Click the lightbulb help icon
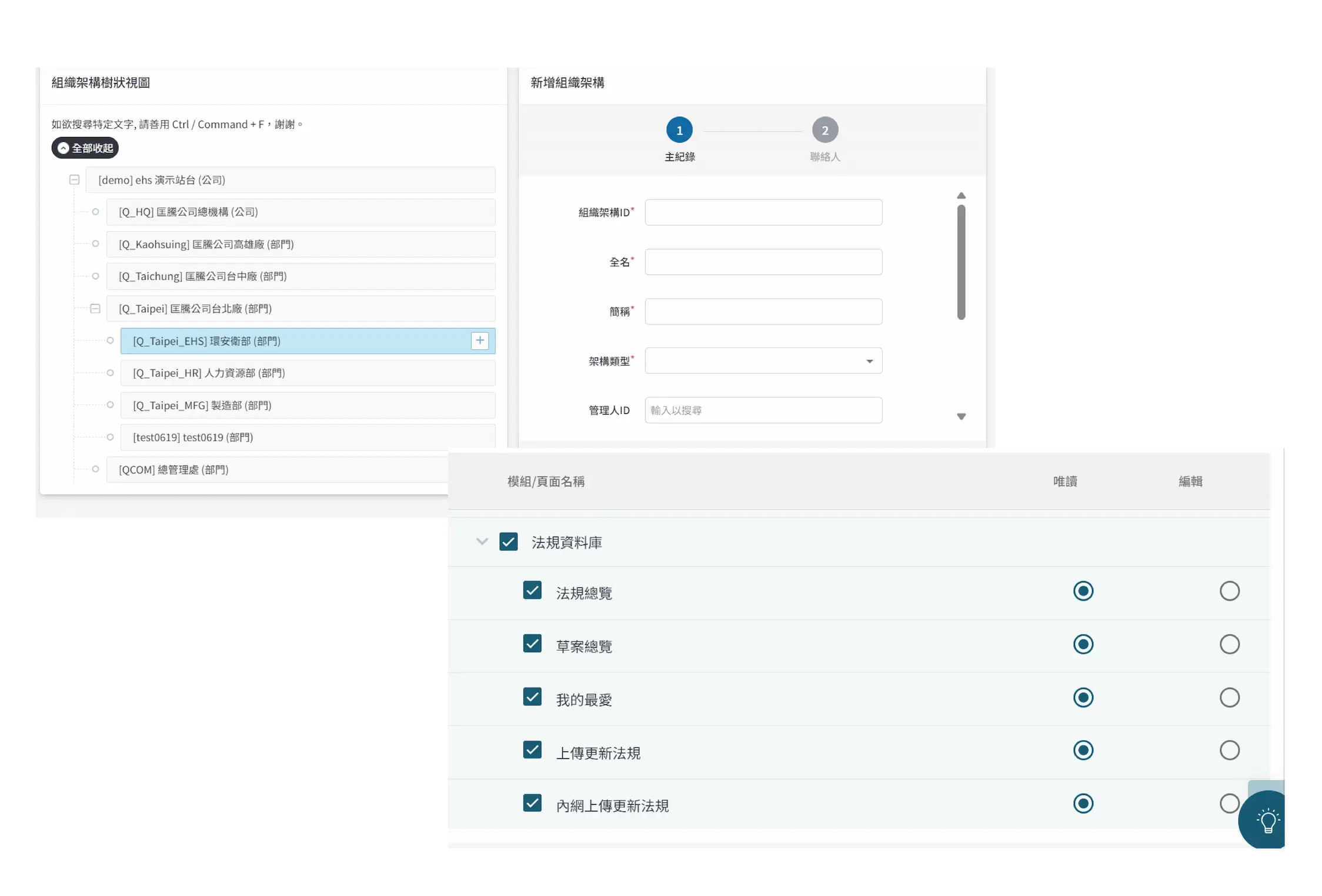1322x896 pixels. coord(1268,821)
